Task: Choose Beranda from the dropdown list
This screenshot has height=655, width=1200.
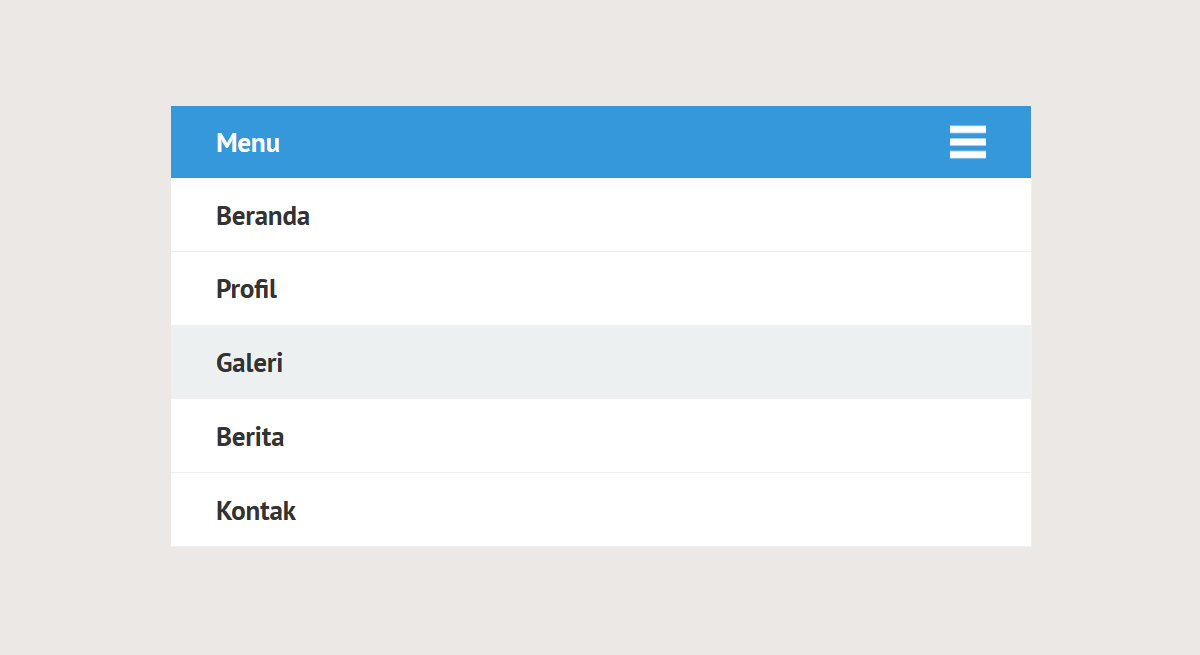Action: [x=601, y=215]
